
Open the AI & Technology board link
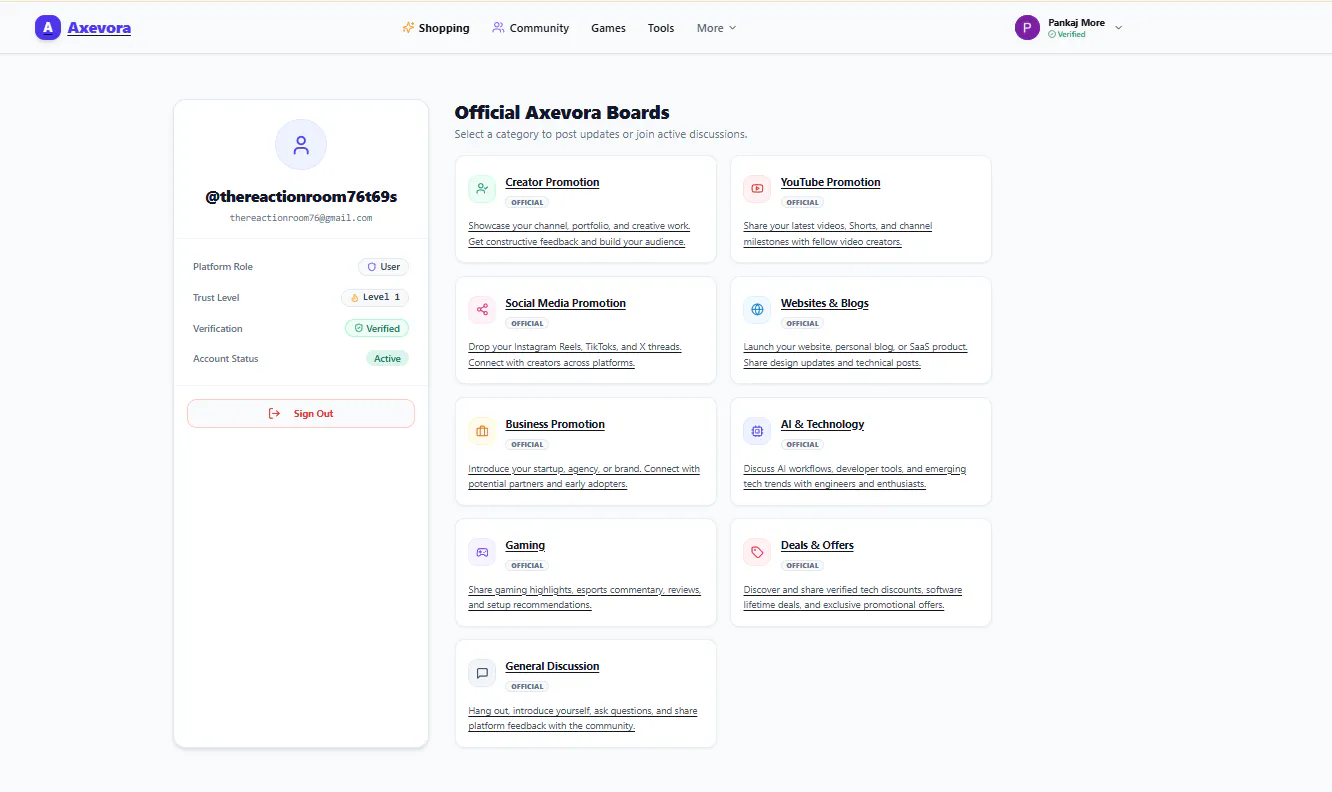(823, 424)
